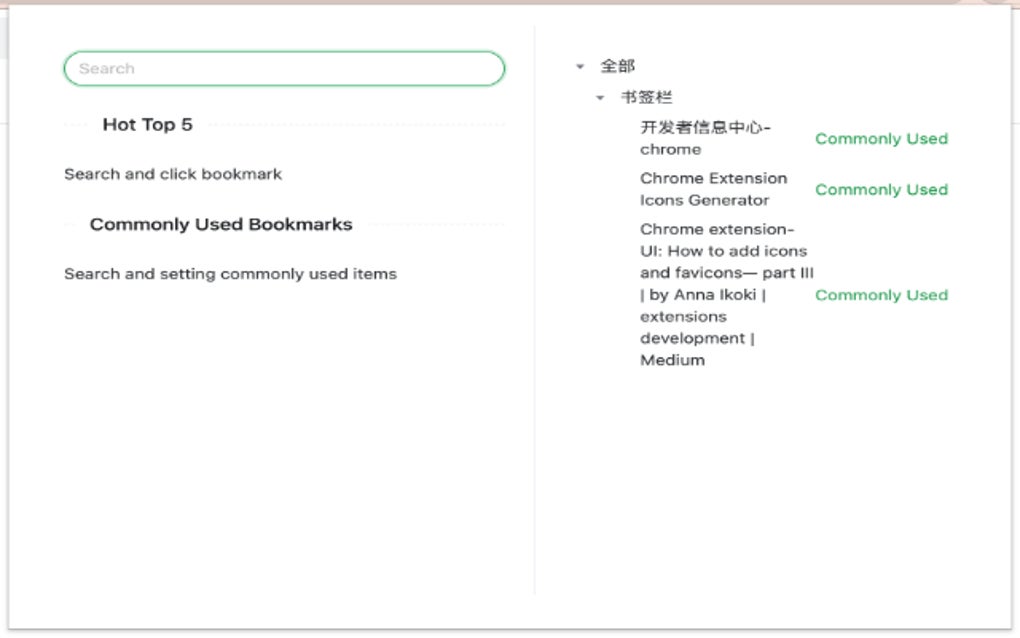Click the Search and click bookmark text
Viewport: 1020px width, 638px height.
pos(172,174)
